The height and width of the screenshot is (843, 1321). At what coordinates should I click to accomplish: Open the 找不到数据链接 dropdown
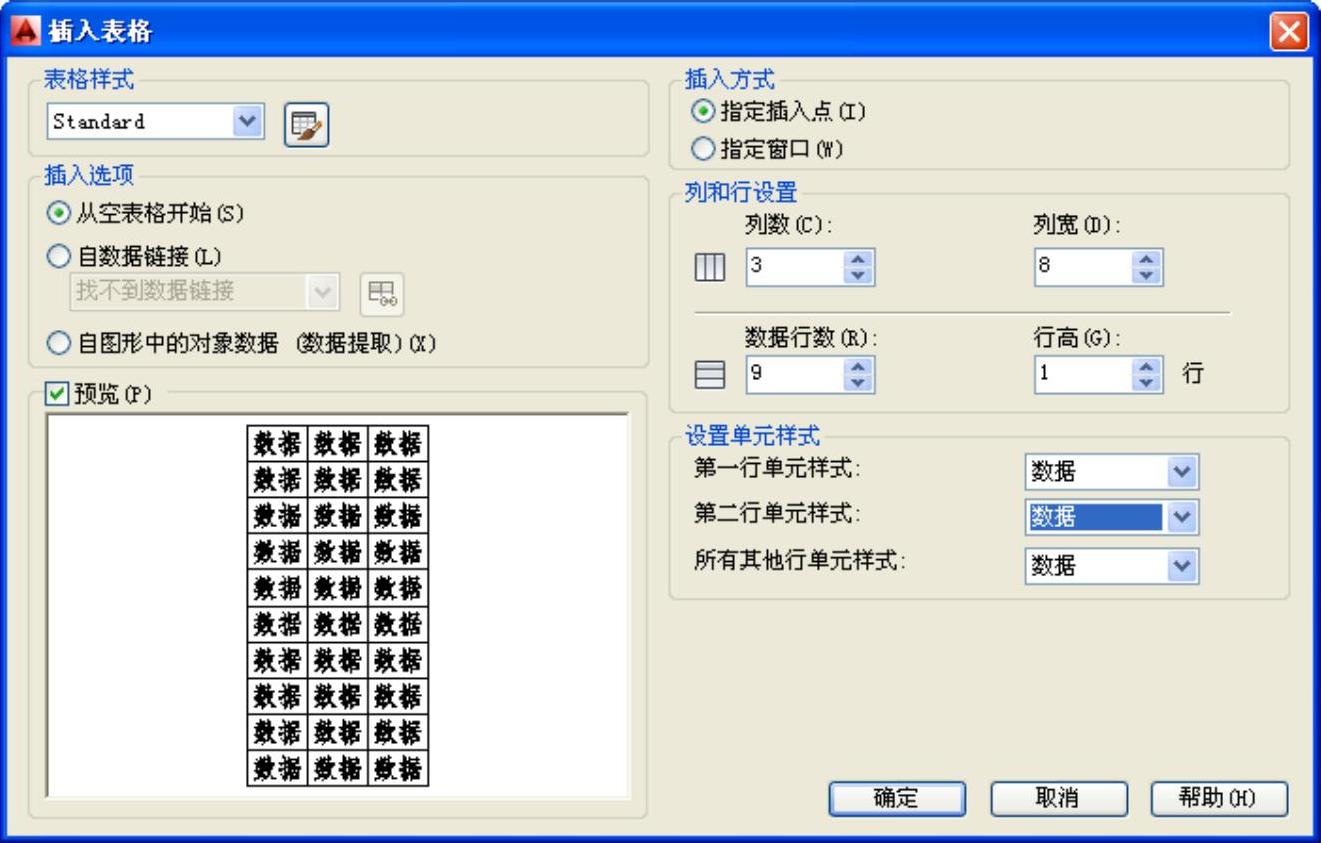[322, 291]
